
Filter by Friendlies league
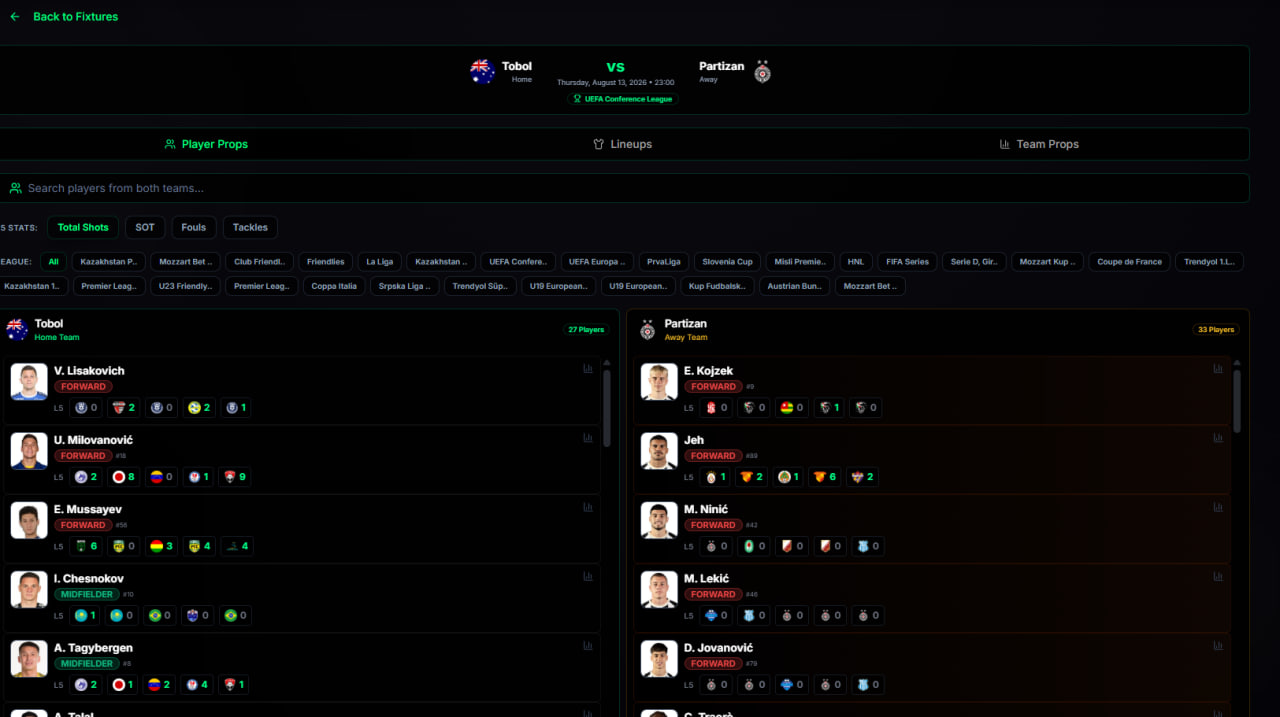tap(325, 262)
